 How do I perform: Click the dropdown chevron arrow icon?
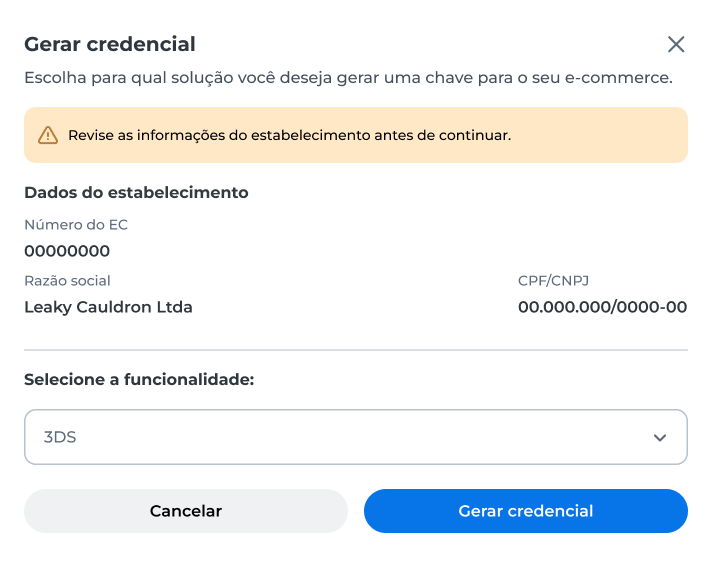660,437
